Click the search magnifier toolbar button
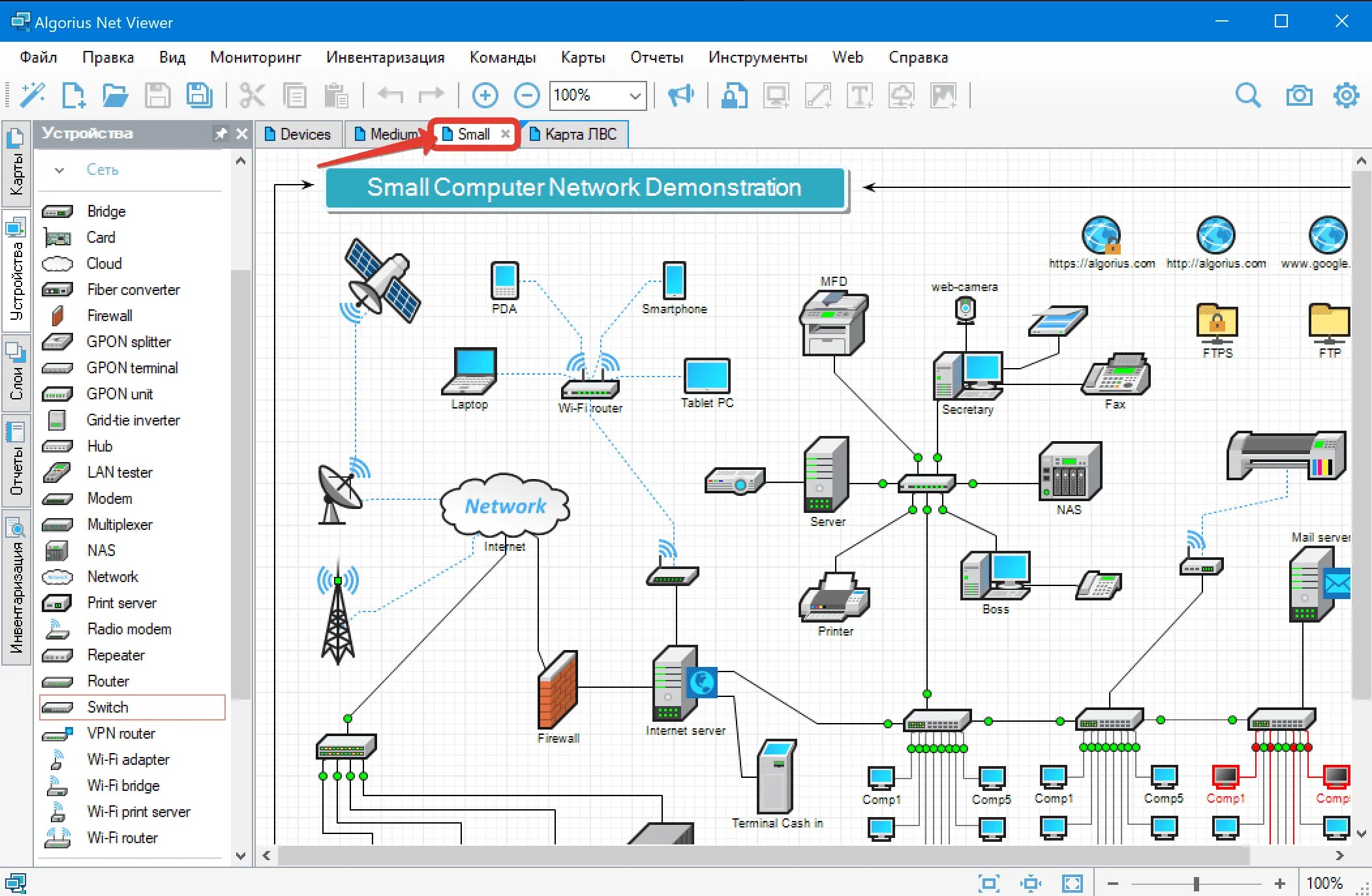 pos(1249,94)
